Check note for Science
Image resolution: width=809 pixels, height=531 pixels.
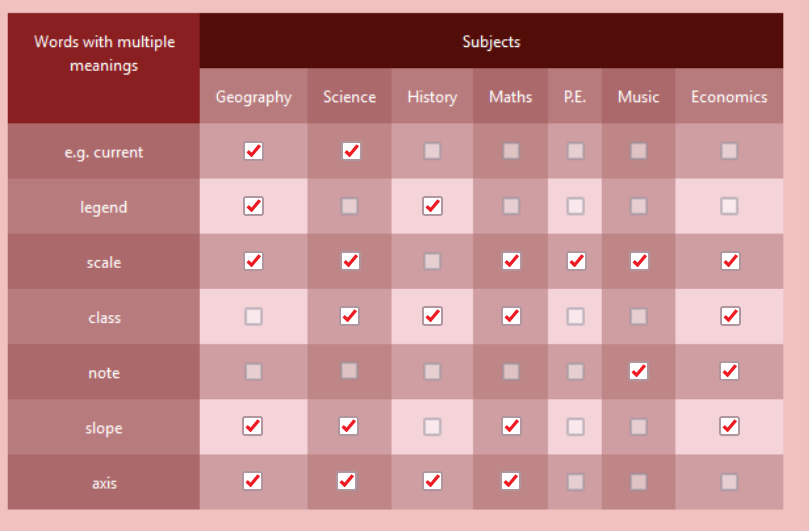coord(349,371)
